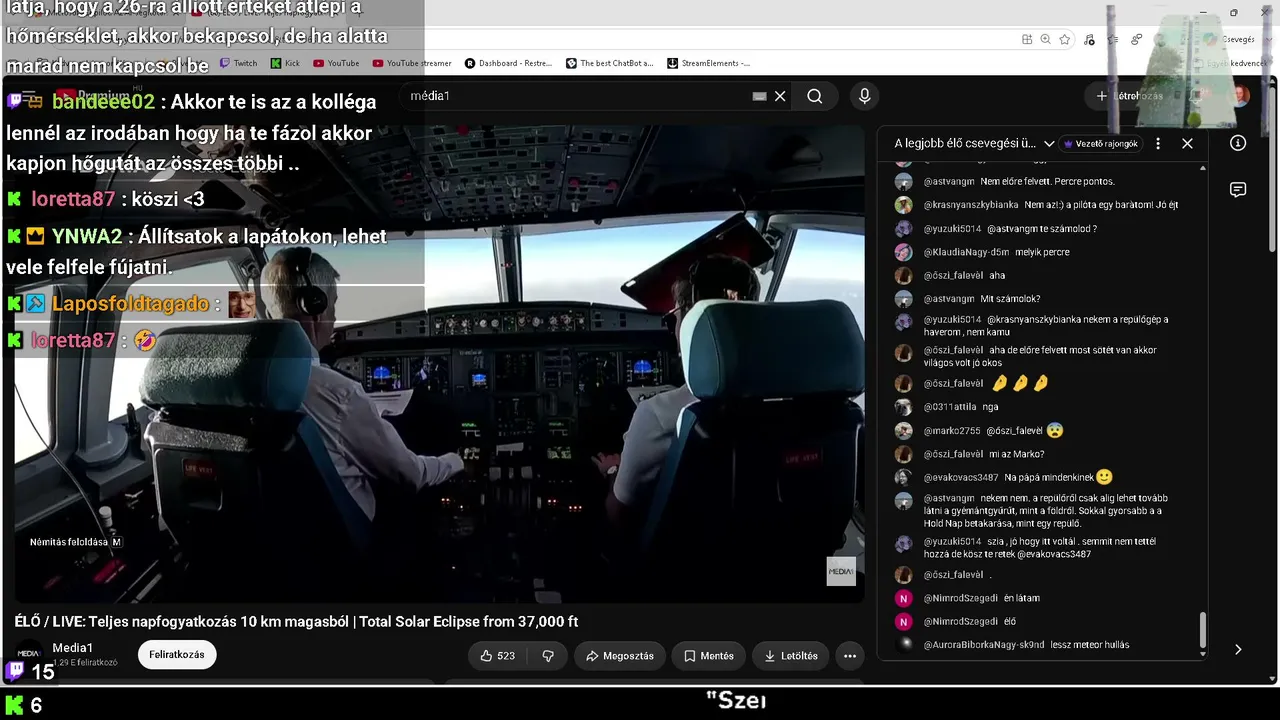Image resolution: width=1280 pixels, height=720 pixels.
Task: Open more actions ellipsis below video
Action: 850,656
